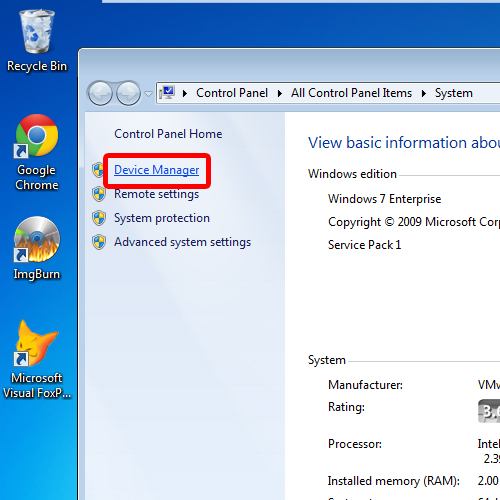Select All Control Panel Items breadcrumb
The height and width of the screenshot is (500, 500).
coord(351,93)
